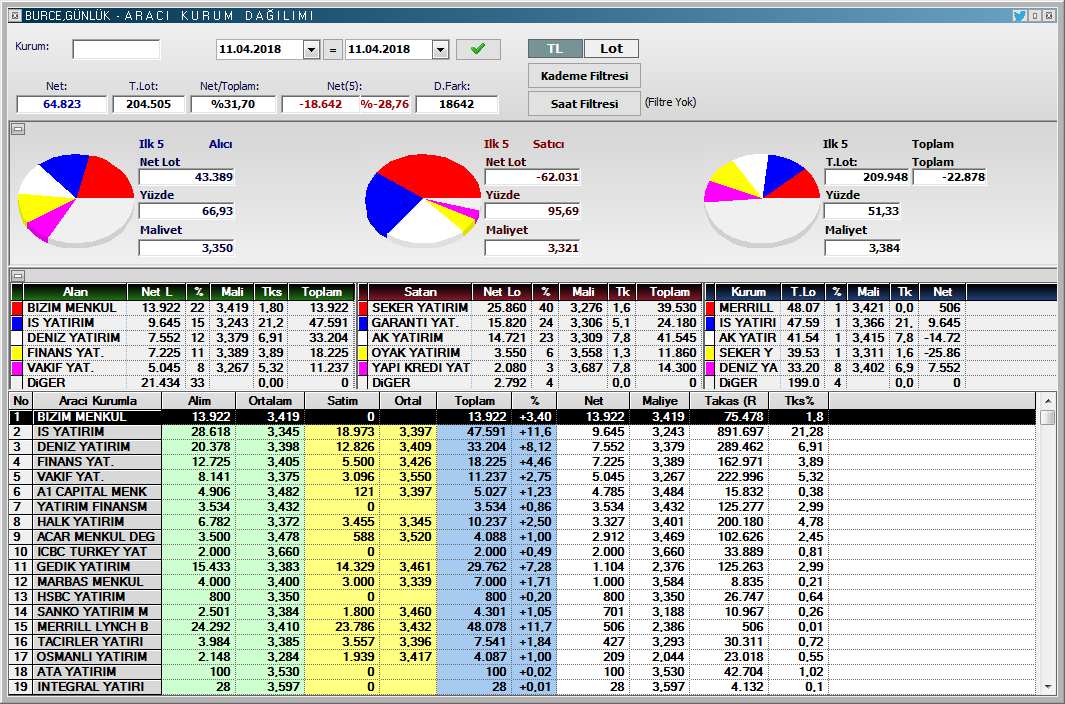The image size is (1065, 704).
Task: Select ATA YATIRIM row
Action: point(522,671)
